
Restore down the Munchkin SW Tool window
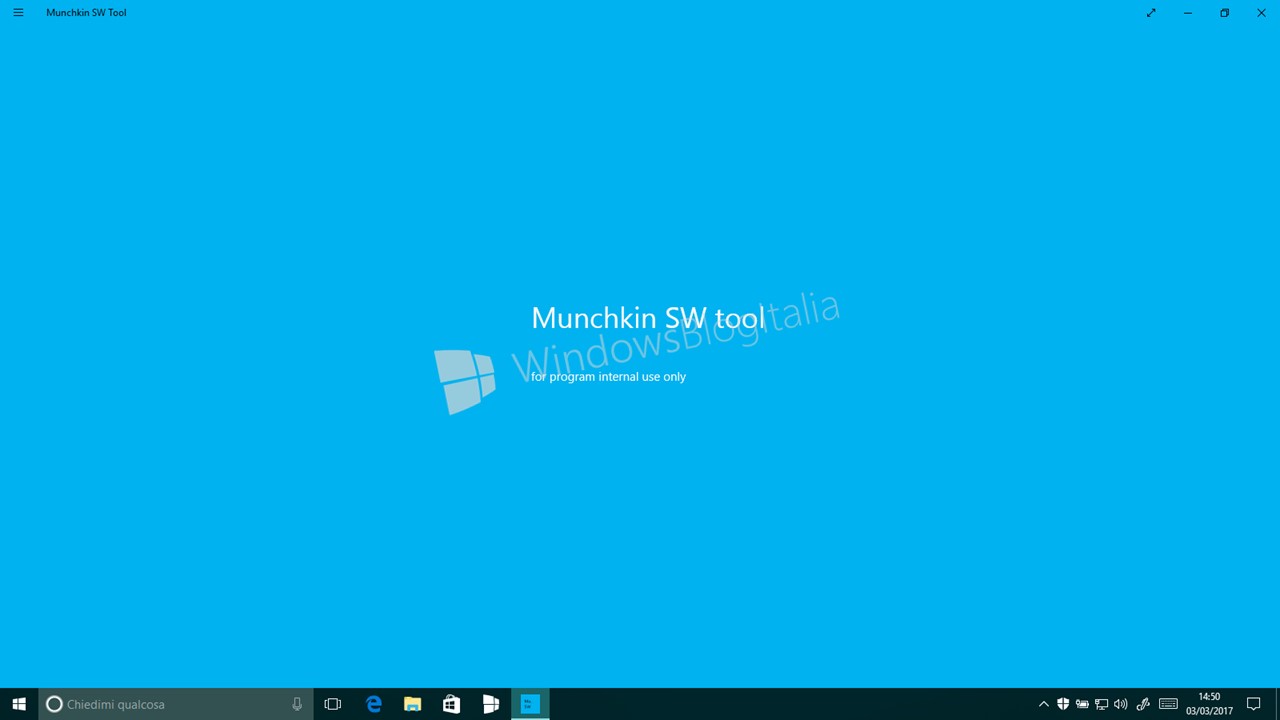(1224, 13)
